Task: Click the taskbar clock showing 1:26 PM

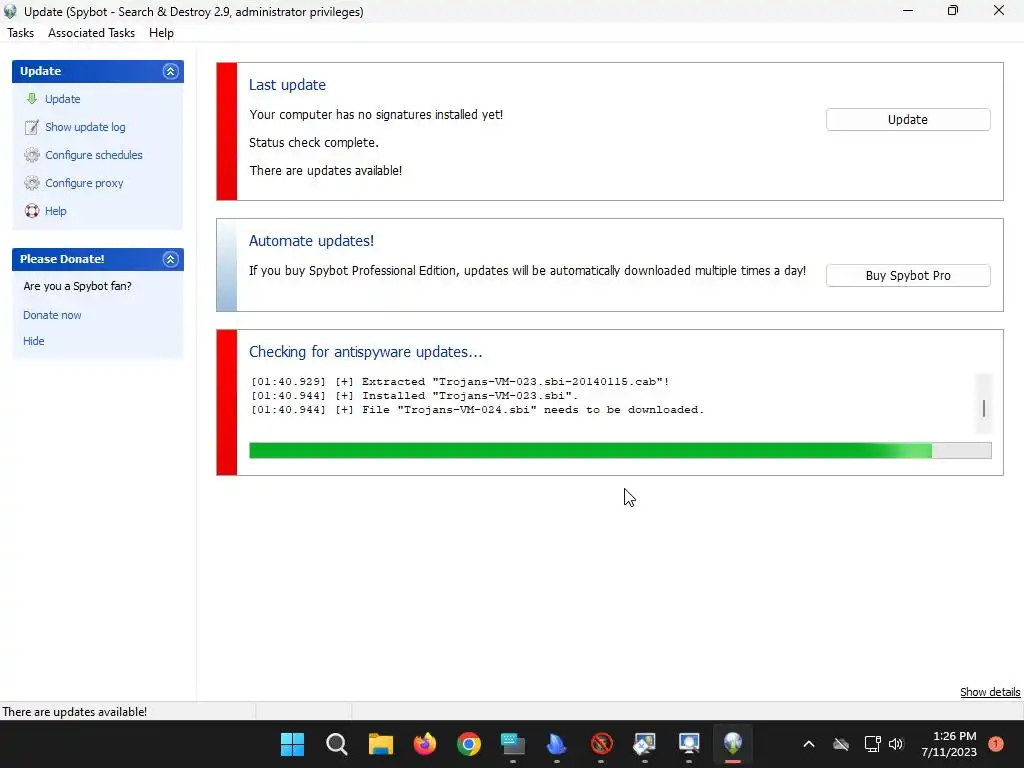Action: (949, 744)
